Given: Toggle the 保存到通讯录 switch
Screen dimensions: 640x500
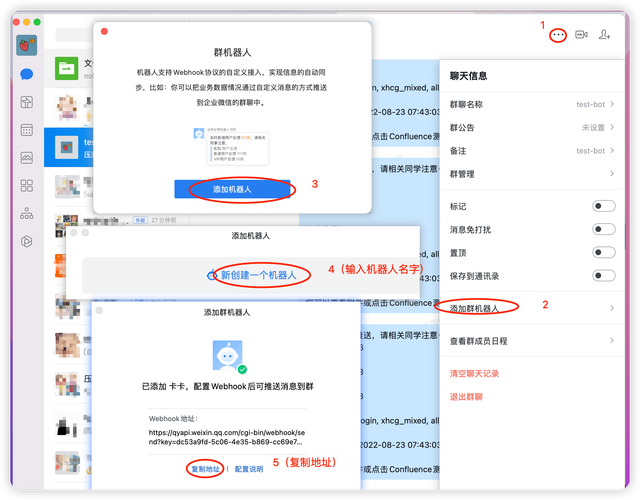Looking at the screenshot, I should pos(604,276).
